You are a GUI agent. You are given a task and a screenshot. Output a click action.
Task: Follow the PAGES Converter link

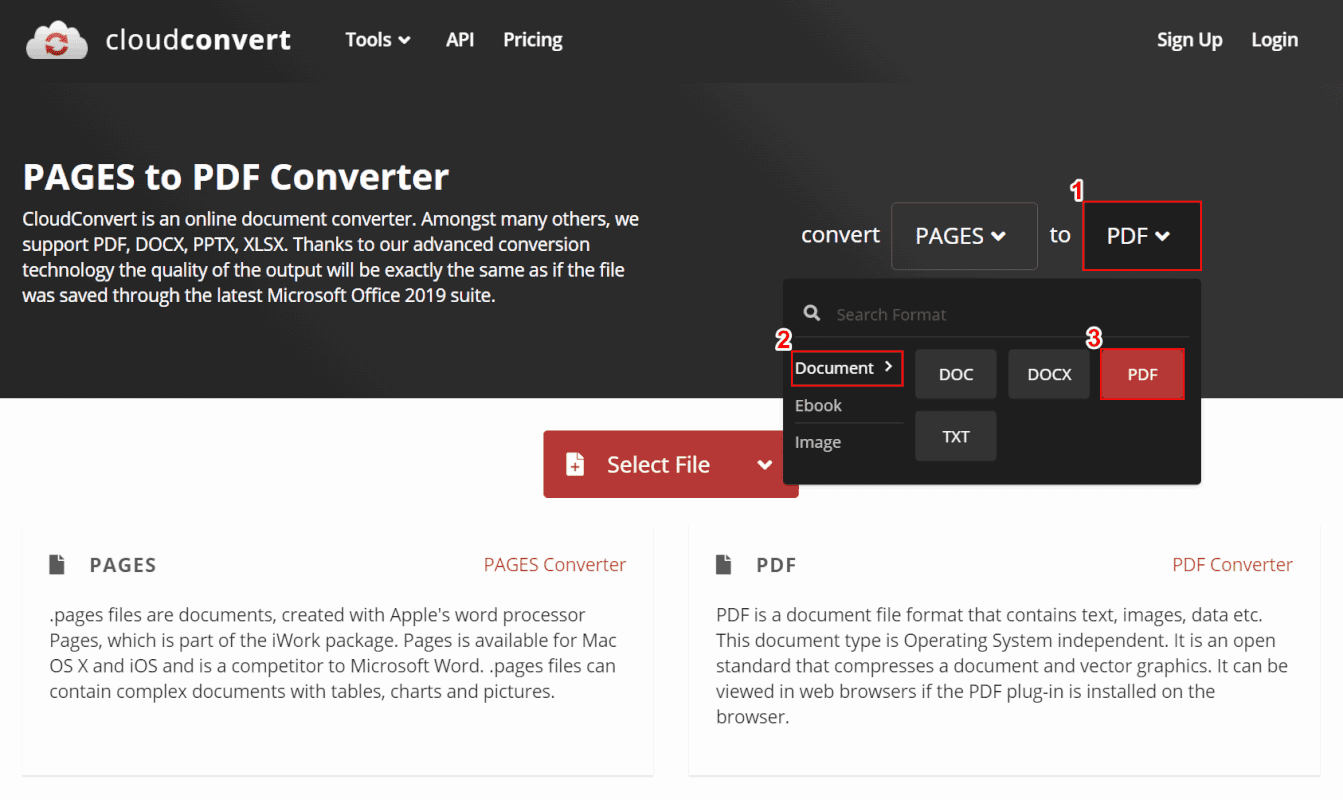[x=555, y=565]
